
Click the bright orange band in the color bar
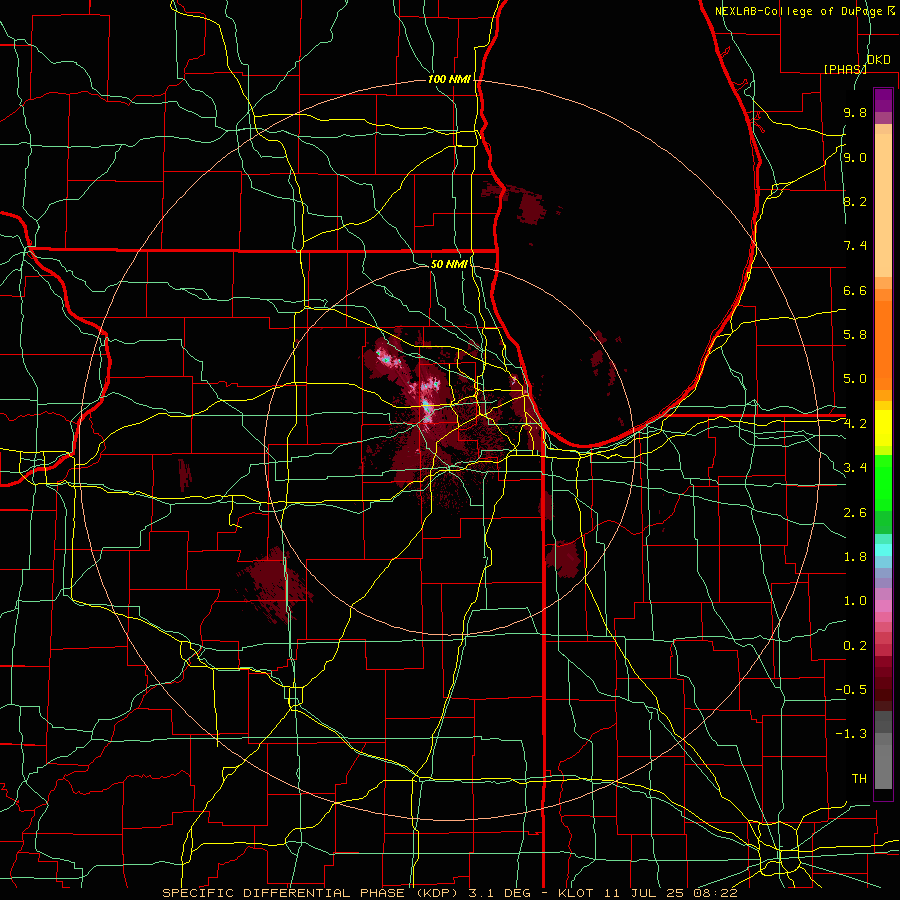coord(883,345)
